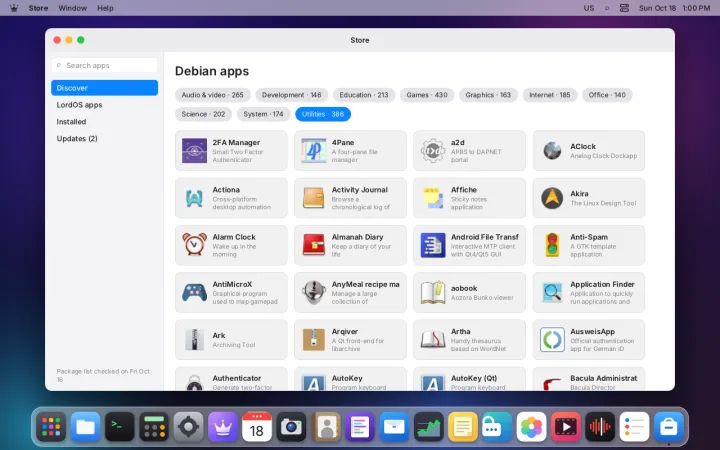Filter by Development category
The image size is (720, 450).
(292, 95)
